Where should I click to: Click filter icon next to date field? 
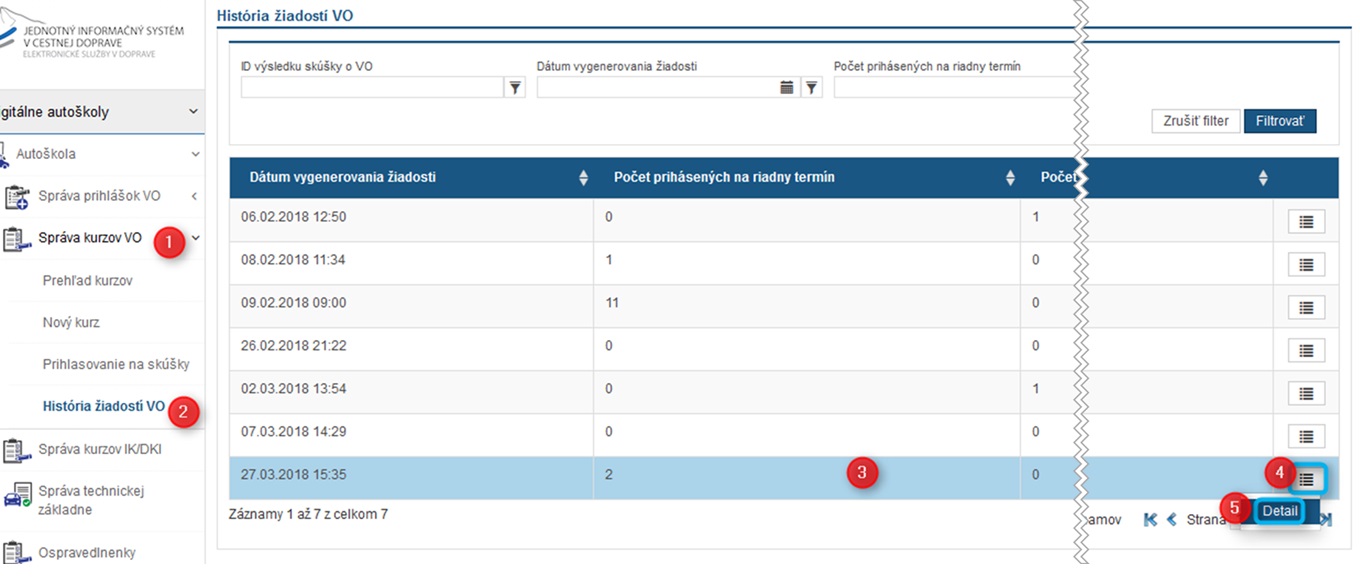[x=811, y=88]
